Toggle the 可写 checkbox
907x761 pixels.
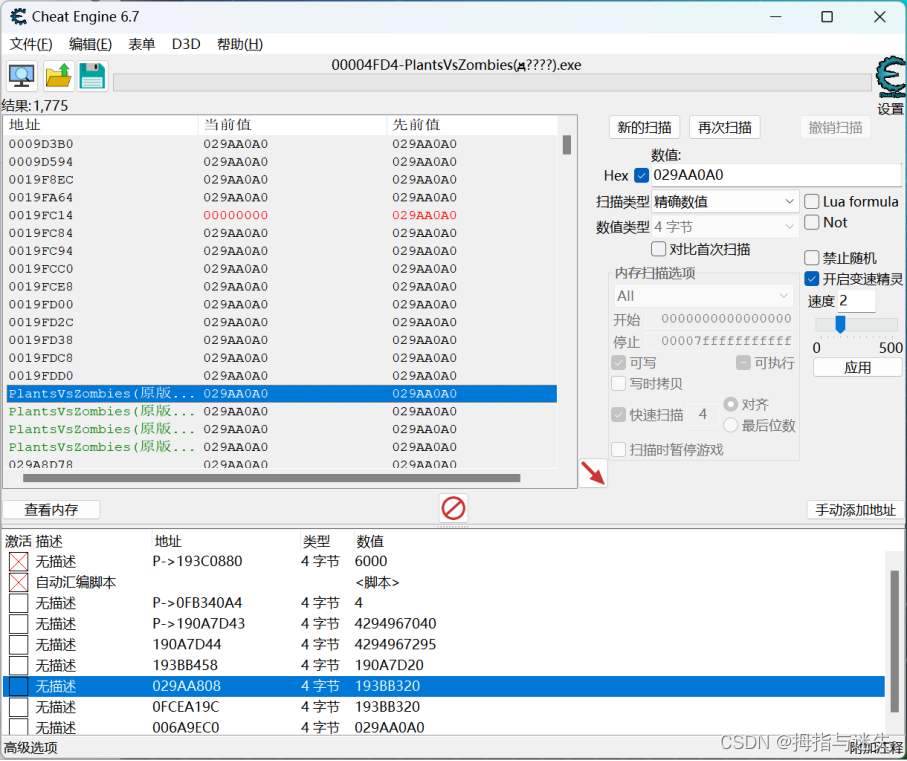pyautogui.click(x=618, y=363)
